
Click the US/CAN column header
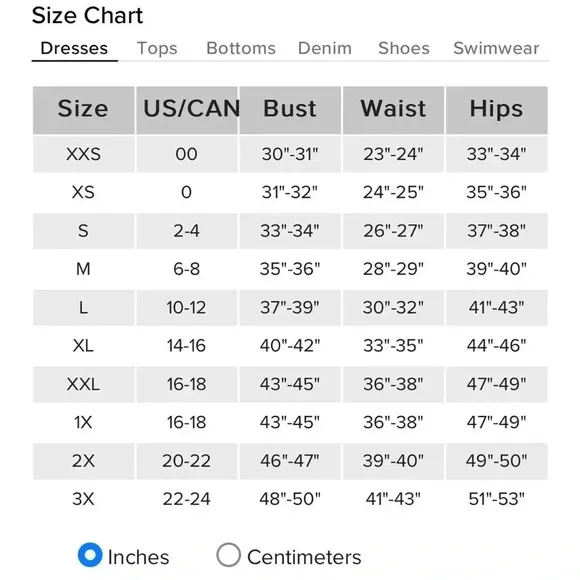187,110
